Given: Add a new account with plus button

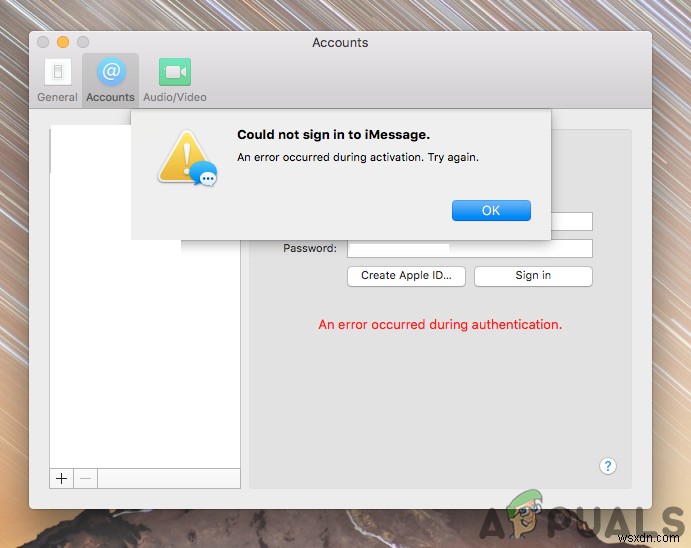Looking at the screenshot, I should 62,478.
